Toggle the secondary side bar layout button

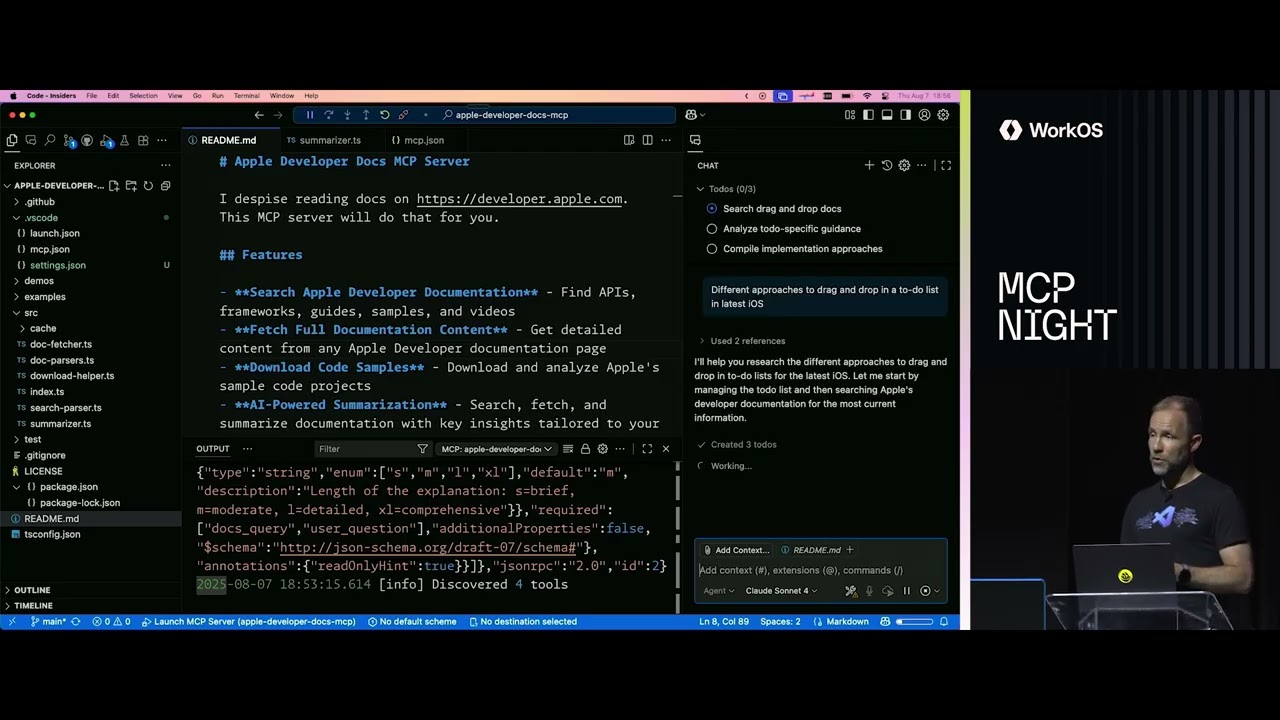[x=905, y=115]
